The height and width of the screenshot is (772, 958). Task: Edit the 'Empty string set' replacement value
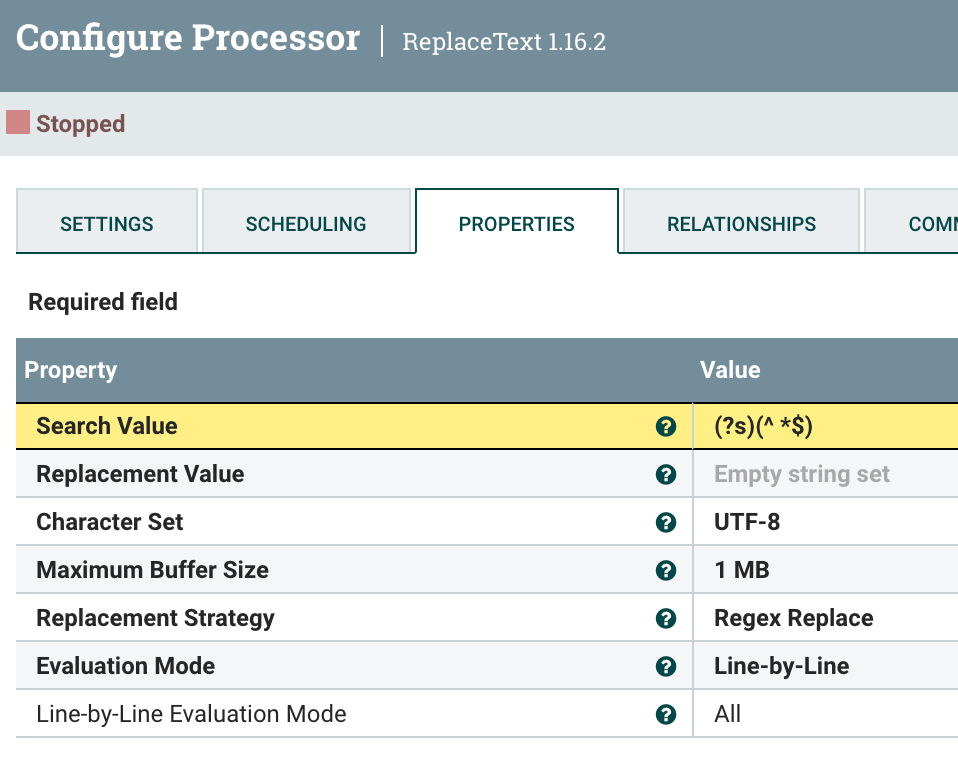pyautogui.click(x=825, y=475)
